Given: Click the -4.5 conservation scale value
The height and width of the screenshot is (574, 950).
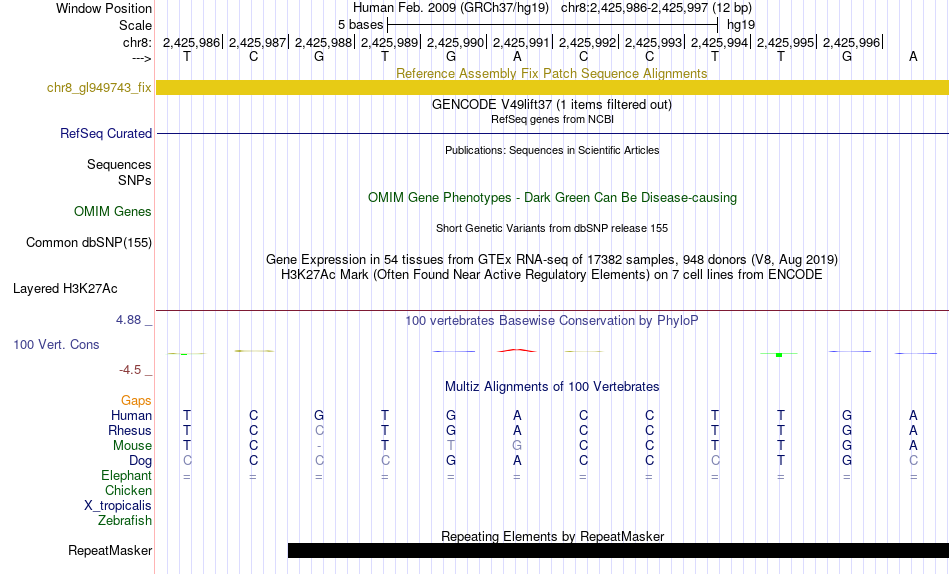Looking at the screenshot, I should click(130, 370).
